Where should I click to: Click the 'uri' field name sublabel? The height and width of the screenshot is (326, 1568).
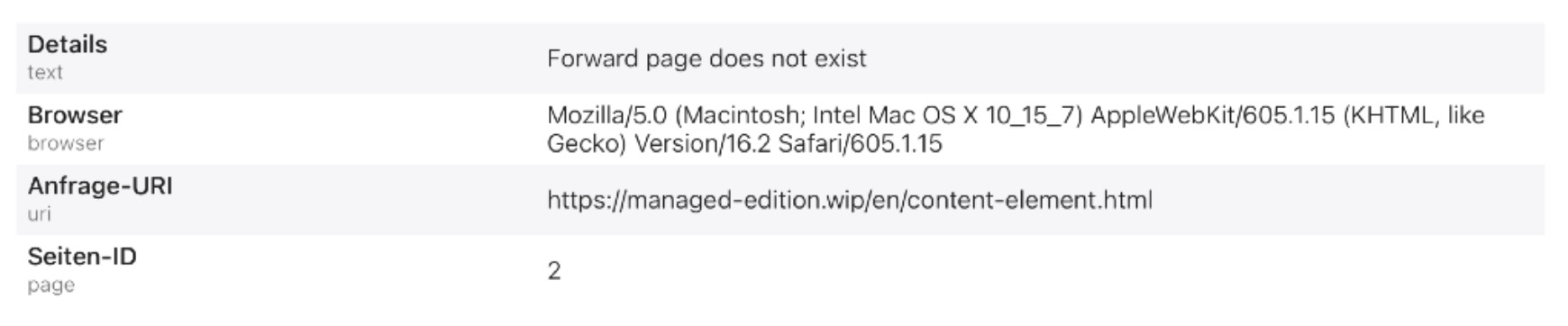39,214
